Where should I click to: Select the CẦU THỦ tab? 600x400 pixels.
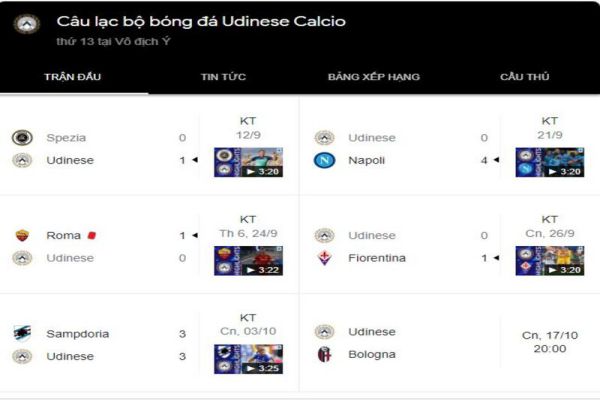(x=525, y=77)
